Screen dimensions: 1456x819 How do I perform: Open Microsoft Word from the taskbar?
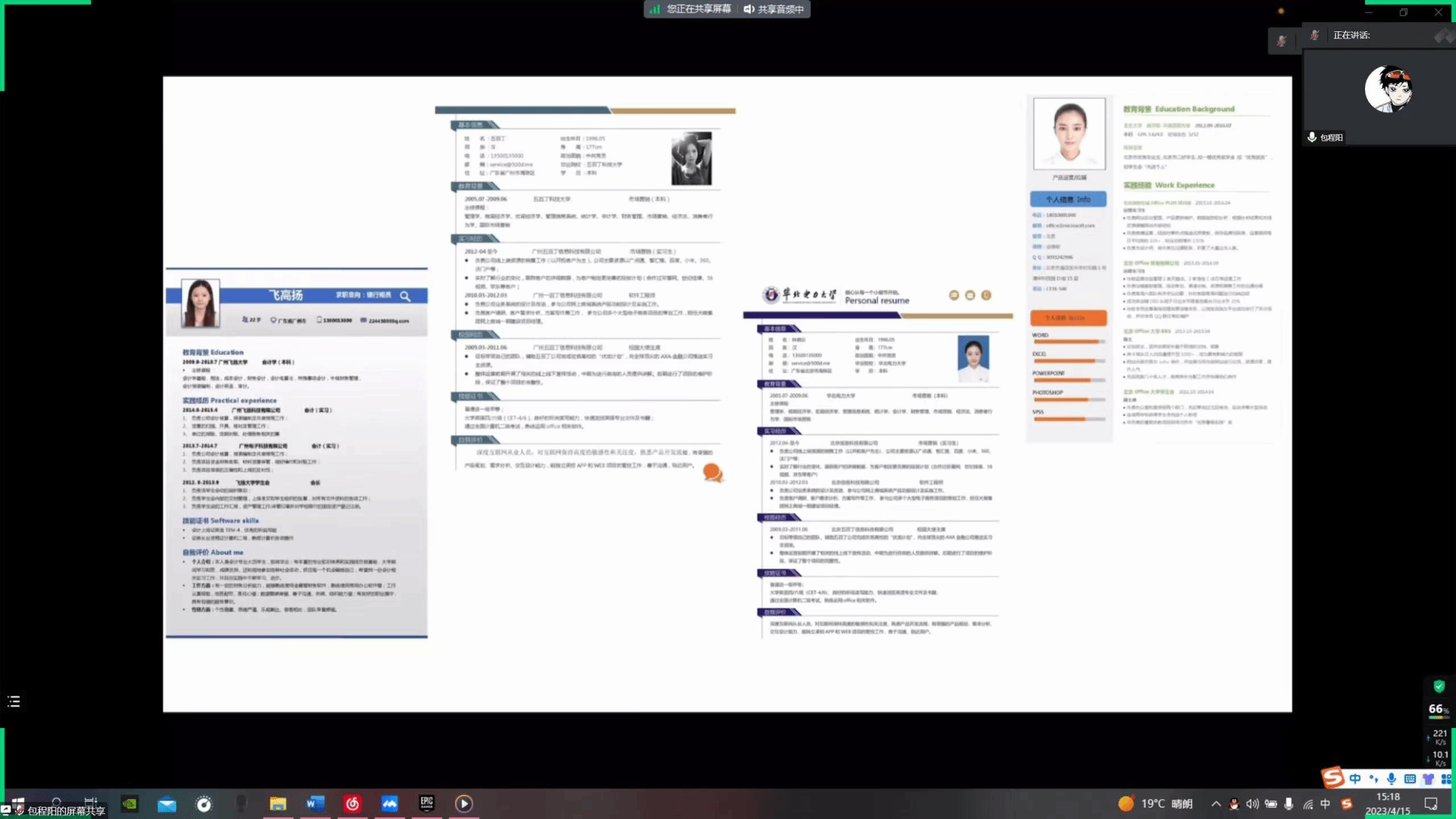point(315,803)
